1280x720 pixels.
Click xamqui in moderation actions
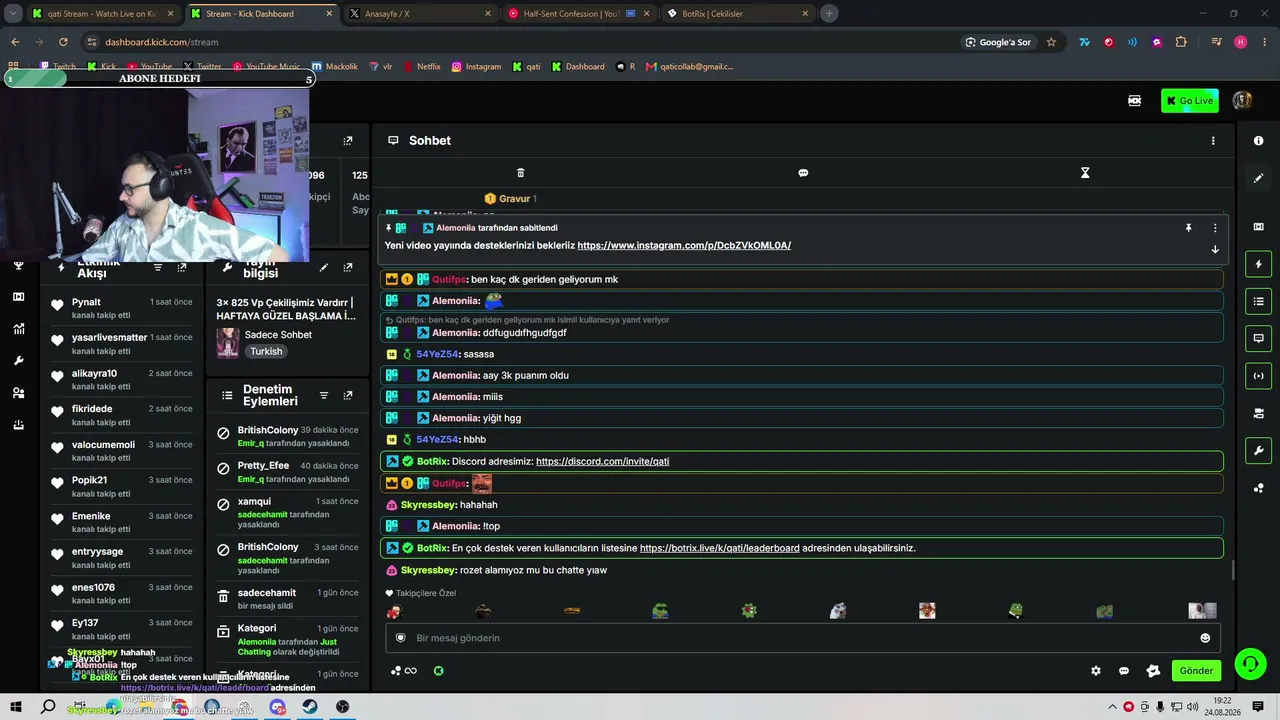254,502
